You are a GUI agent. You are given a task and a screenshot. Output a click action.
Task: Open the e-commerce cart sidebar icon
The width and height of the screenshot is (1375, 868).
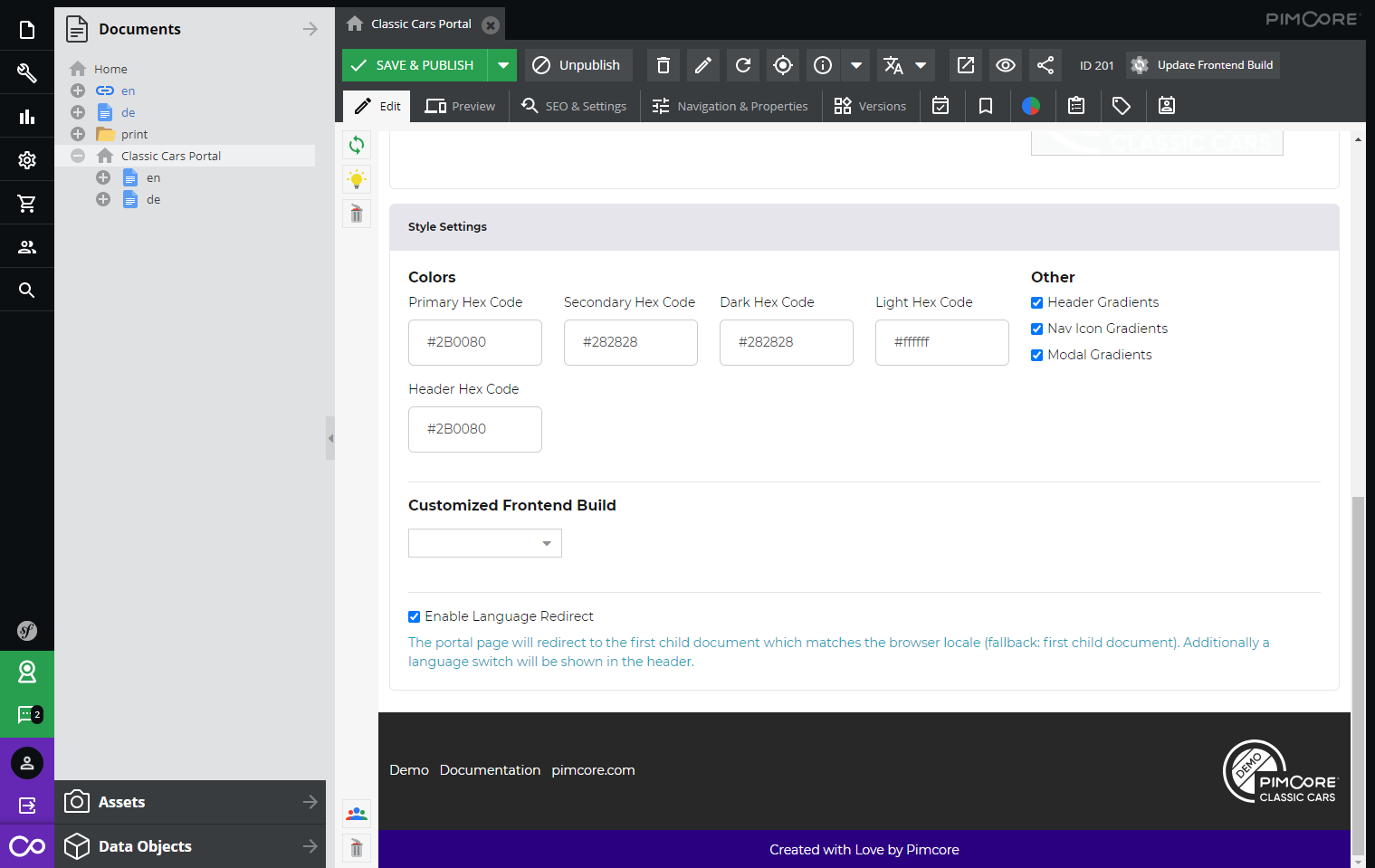point(27,204)
